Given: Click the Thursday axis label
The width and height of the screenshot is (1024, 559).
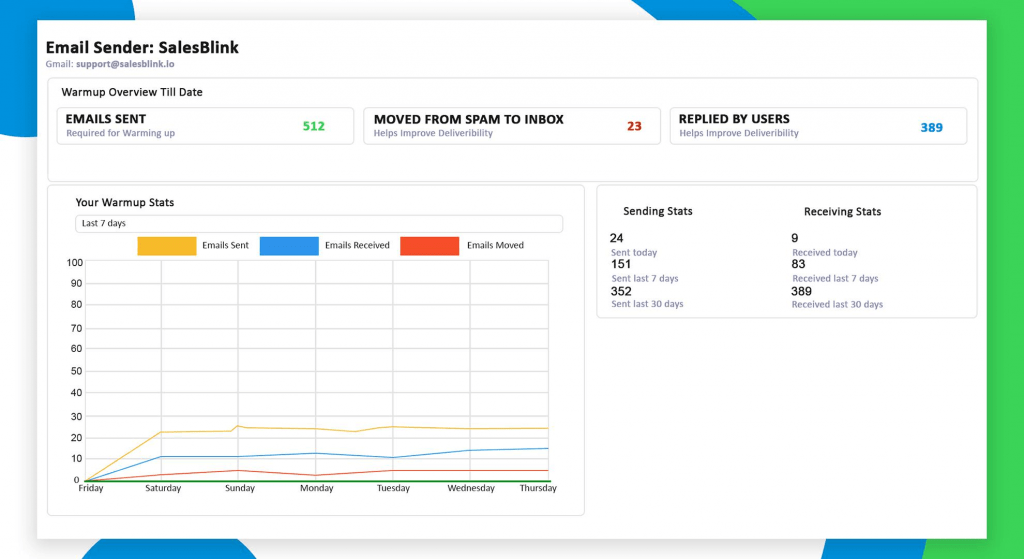Looking at the screenshot, I should coord(538,488).
